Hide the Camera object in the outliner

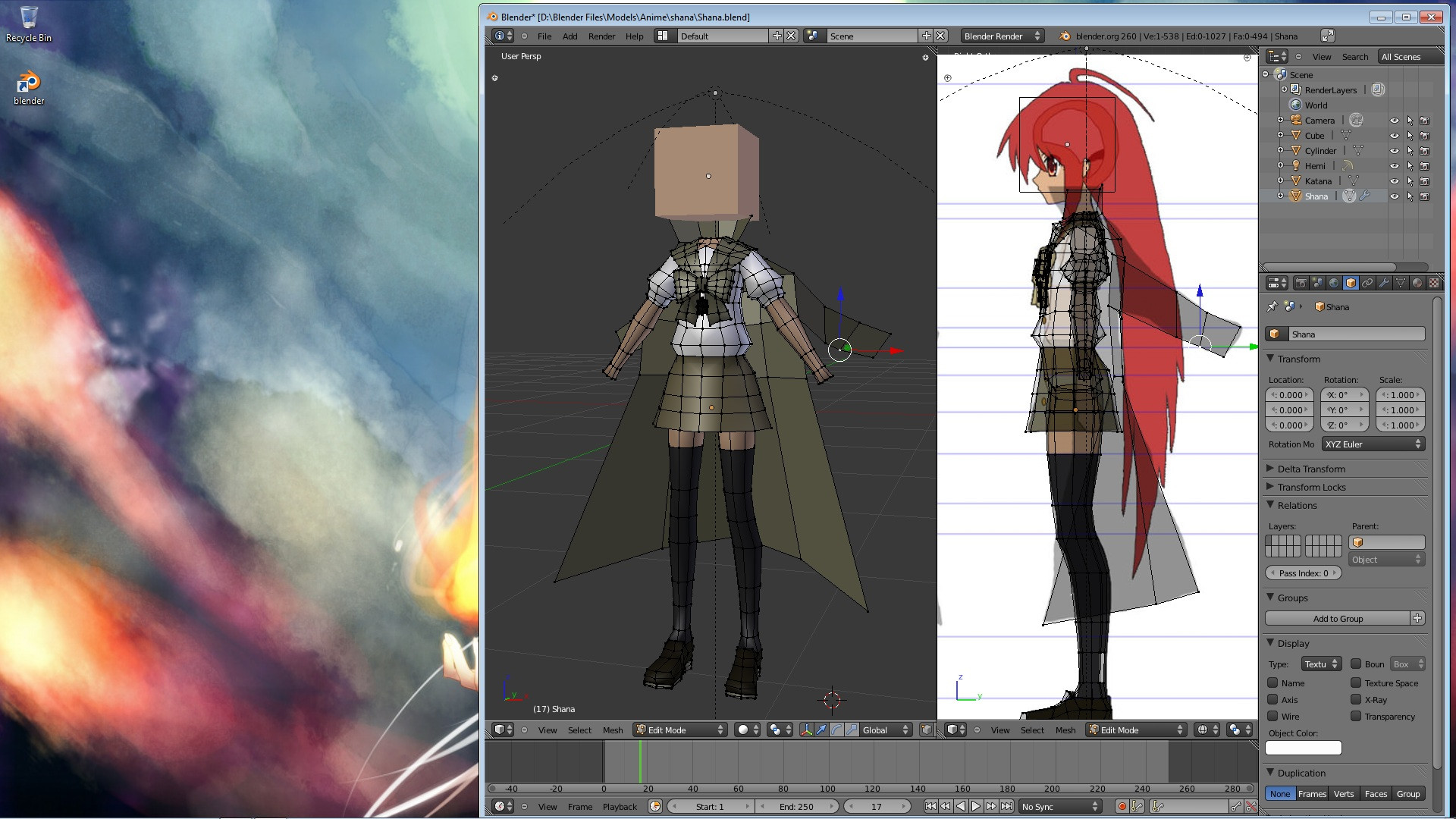(1394, 120)
